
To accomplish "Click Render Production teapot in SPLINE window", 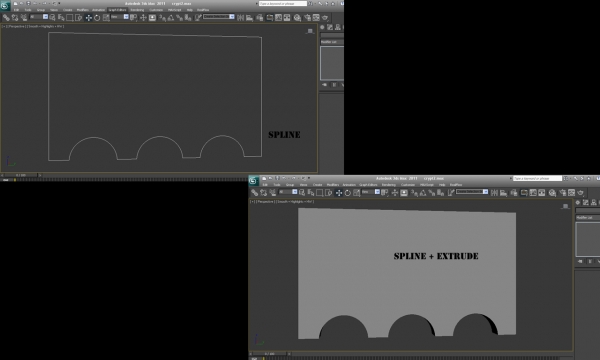I will (x=325, y=17).
